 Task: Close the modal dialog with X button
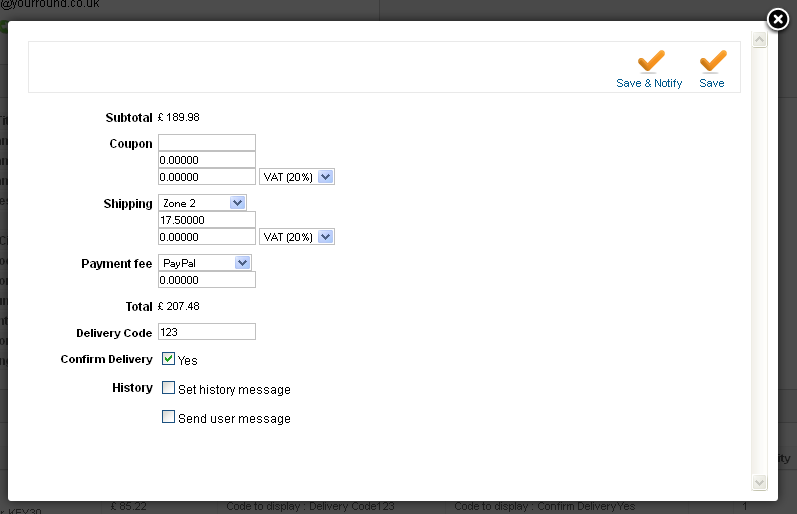coord(779,20)
